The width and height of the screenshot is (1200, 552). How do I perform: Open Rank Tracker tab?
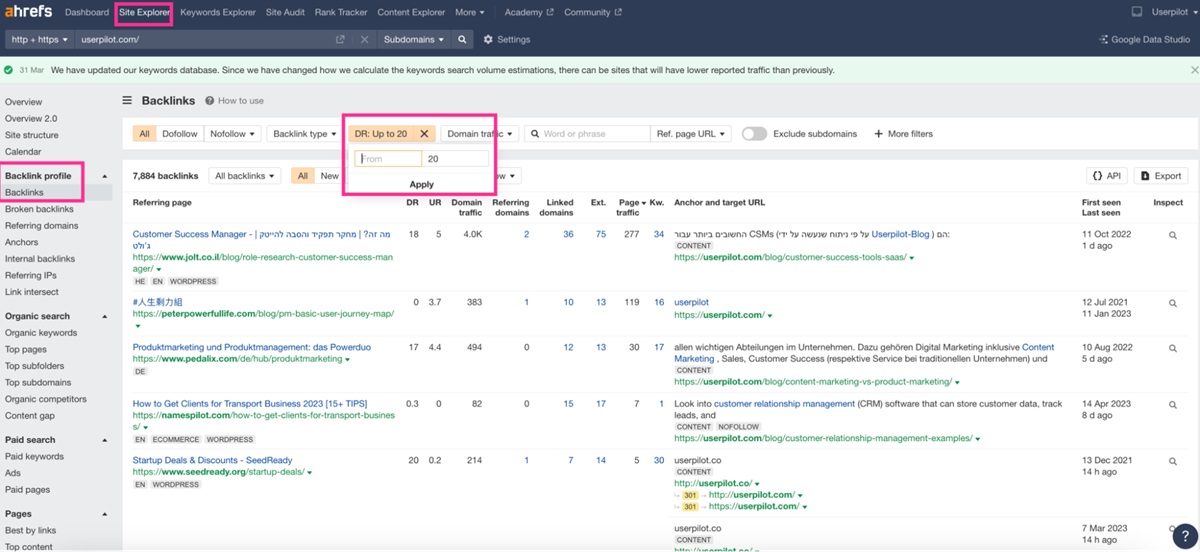(341, 12)
